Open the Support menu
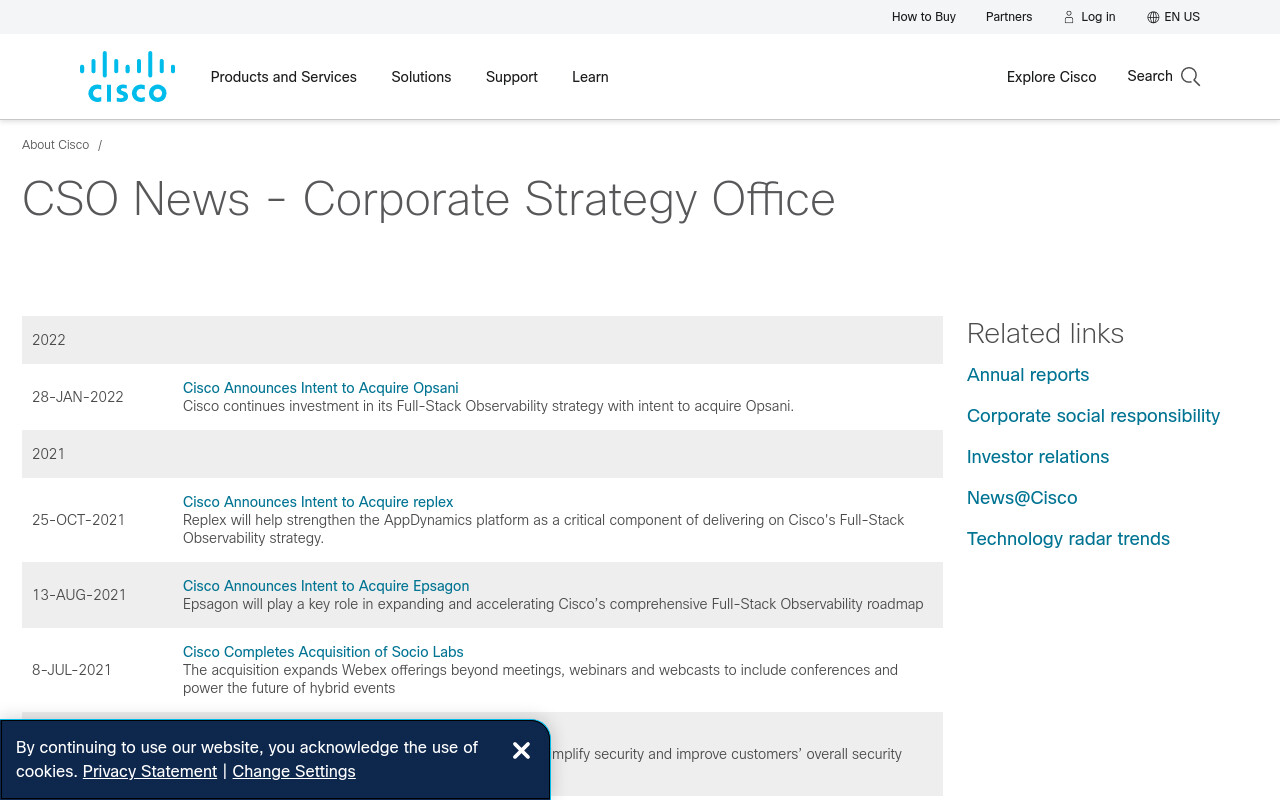Image resolution: width=1280 pixels, height=800 pixels. 512,77
